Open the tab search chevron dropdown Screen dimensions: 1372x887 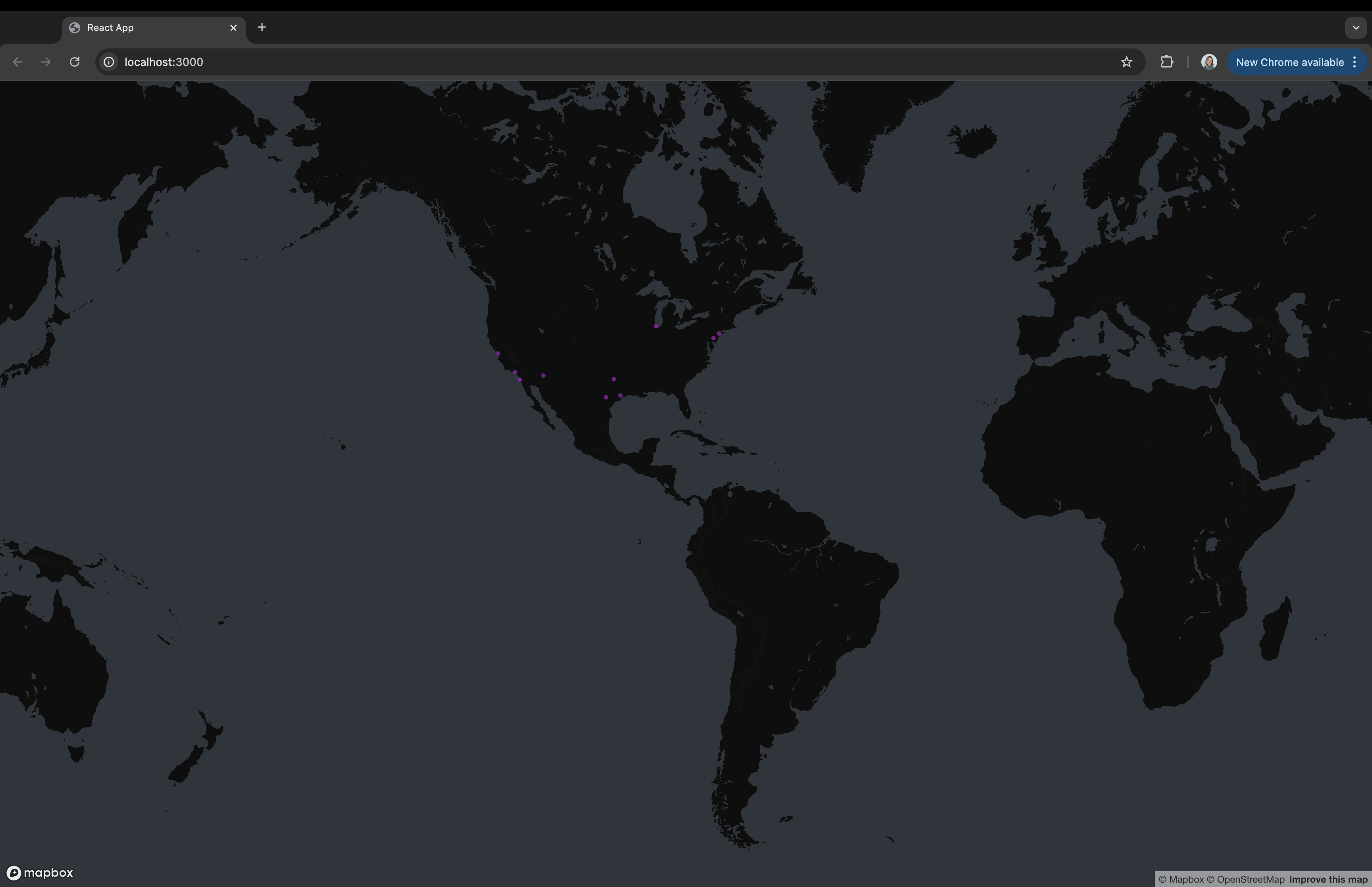(1355, 27)
